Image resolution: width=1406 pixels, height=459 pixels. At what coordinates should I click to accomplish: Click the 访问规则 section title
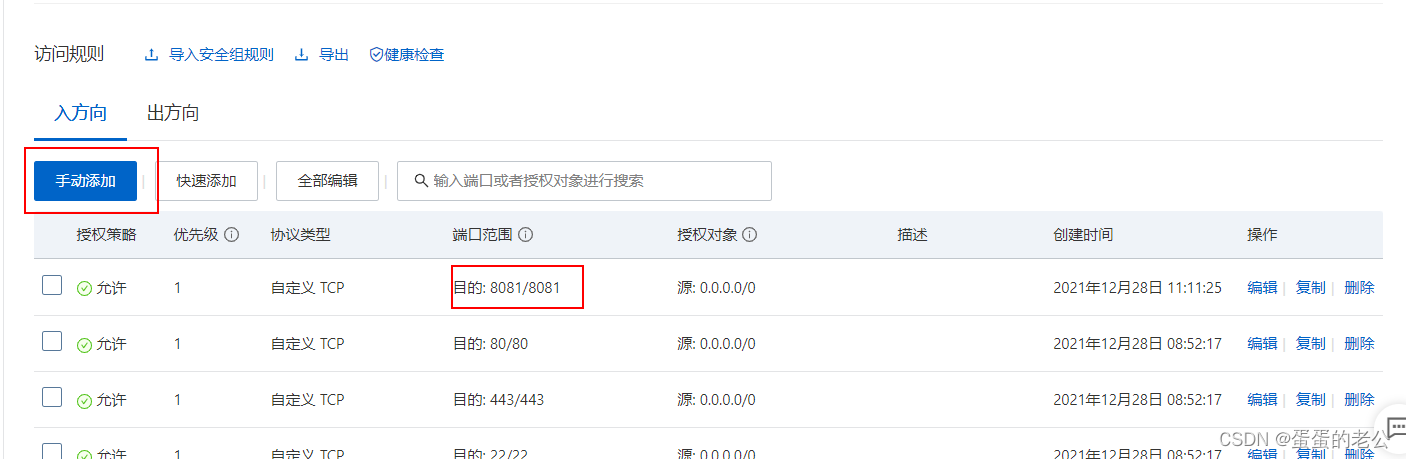click(69, 54)
